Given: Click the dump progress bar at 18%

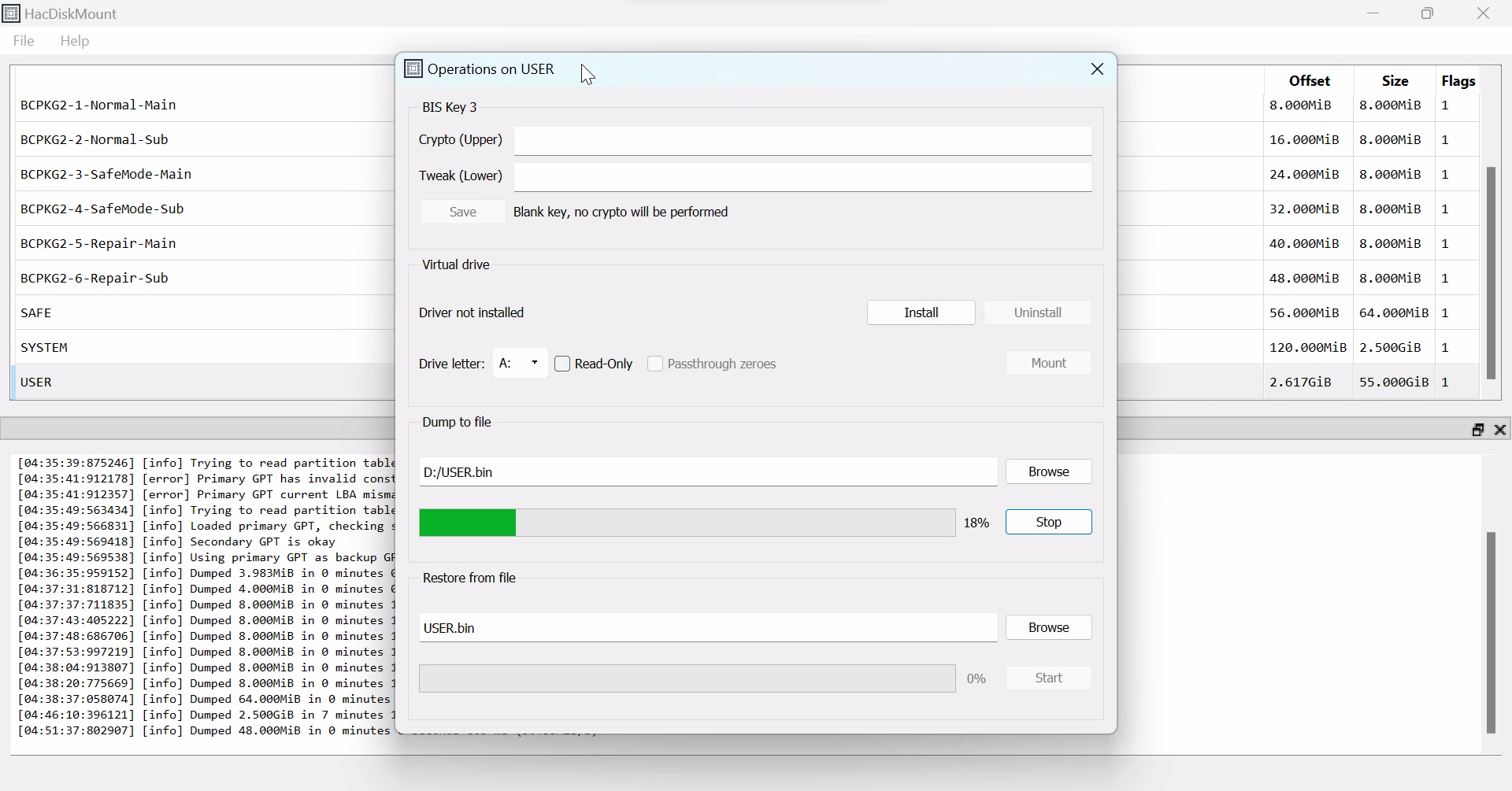Looking at the screenshot, I should [687, 523].
